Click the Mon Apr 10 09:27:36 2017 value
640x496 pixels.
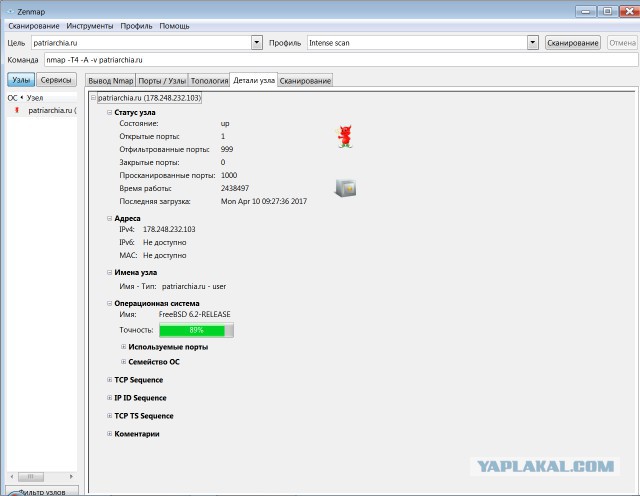point(264,201)
